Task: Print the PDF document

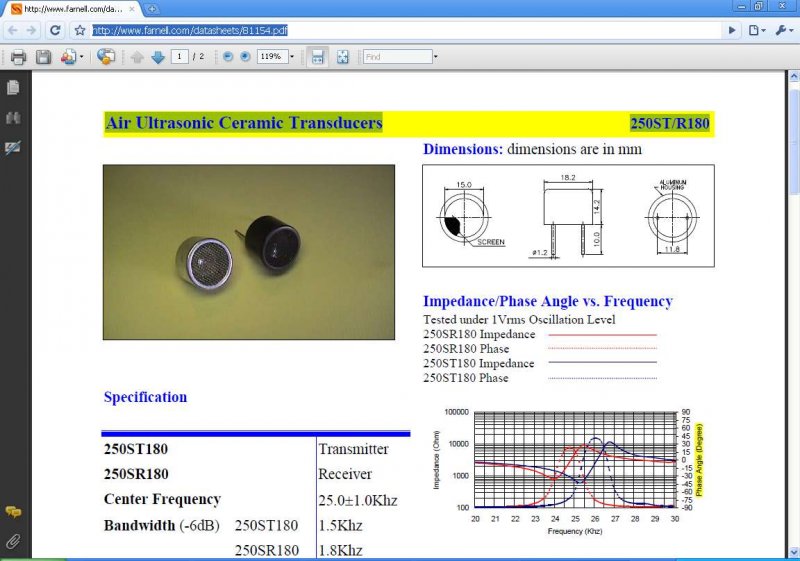Action: (x=18, y=57)
